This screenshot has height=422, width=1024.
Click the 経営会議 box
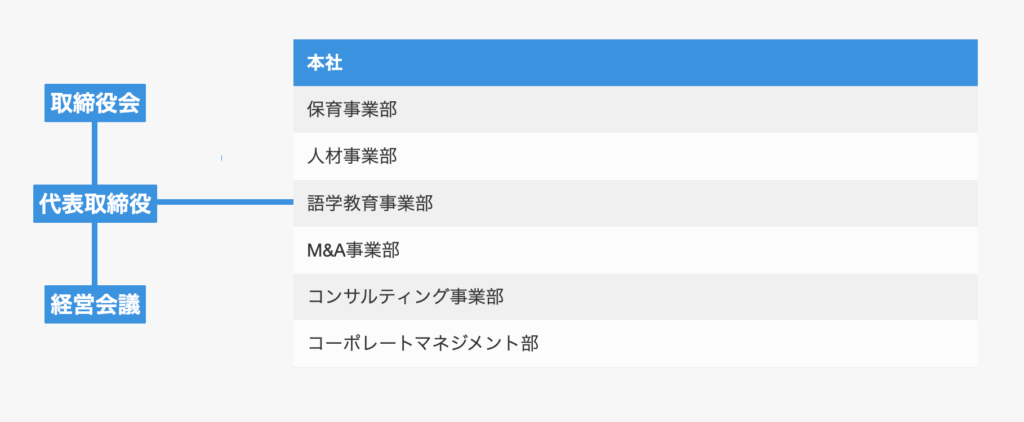[95, 304]
